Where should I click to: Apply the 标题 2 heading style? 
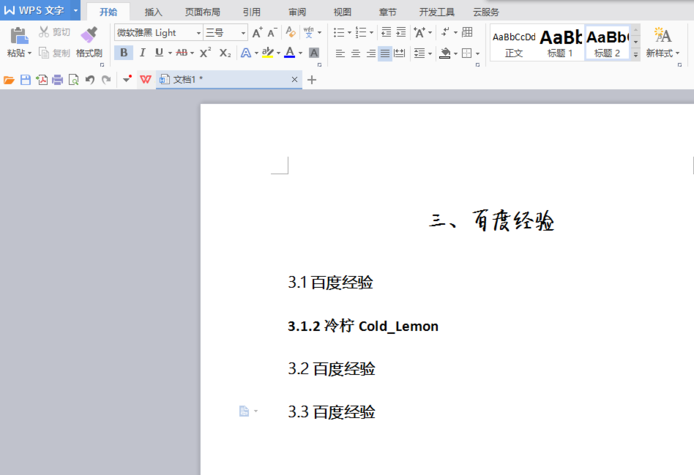(607, 43)
